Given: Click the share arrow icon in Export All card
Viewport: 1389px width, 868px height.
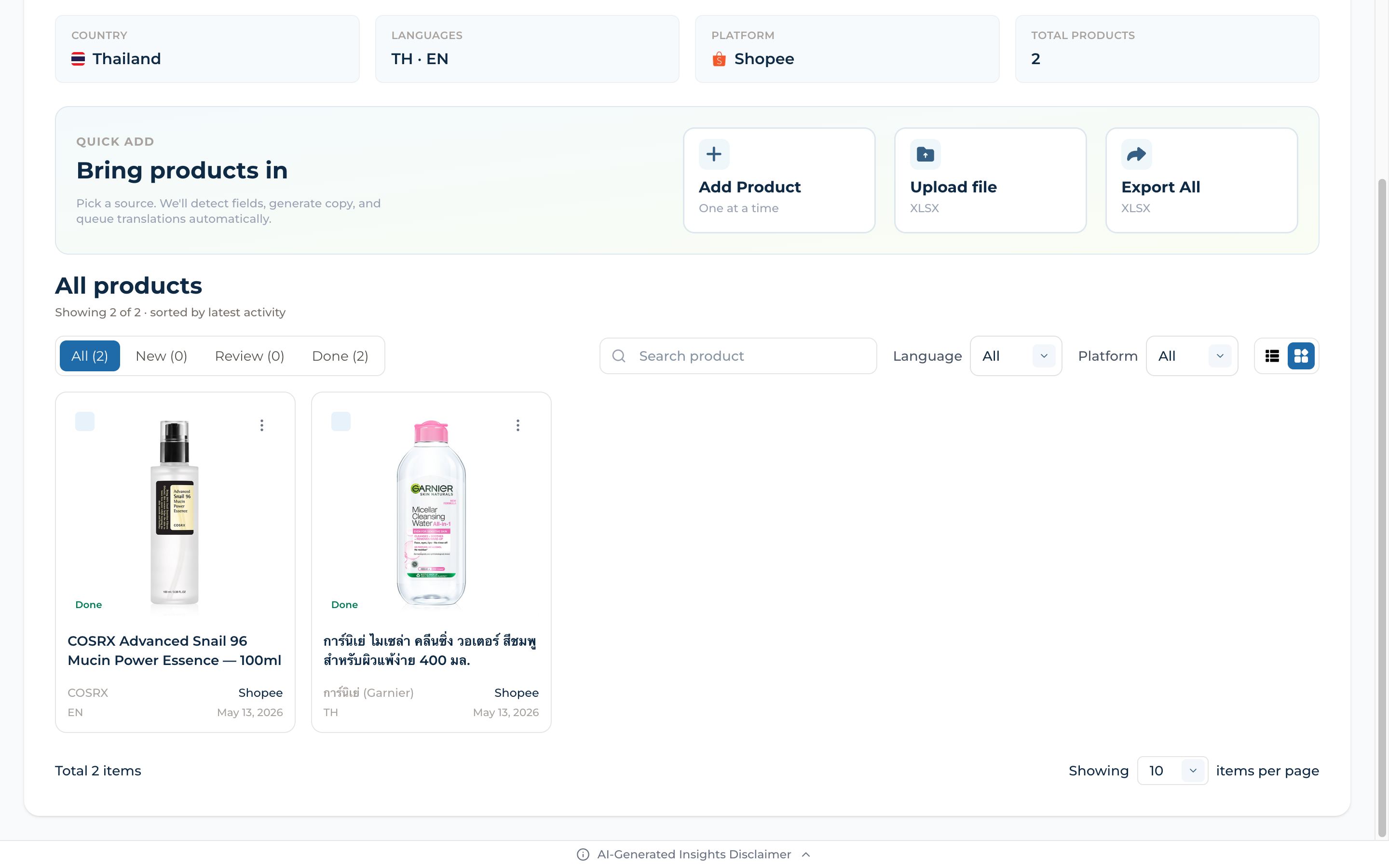Looking at the screenshot, I should click(x=1136, y=154).
